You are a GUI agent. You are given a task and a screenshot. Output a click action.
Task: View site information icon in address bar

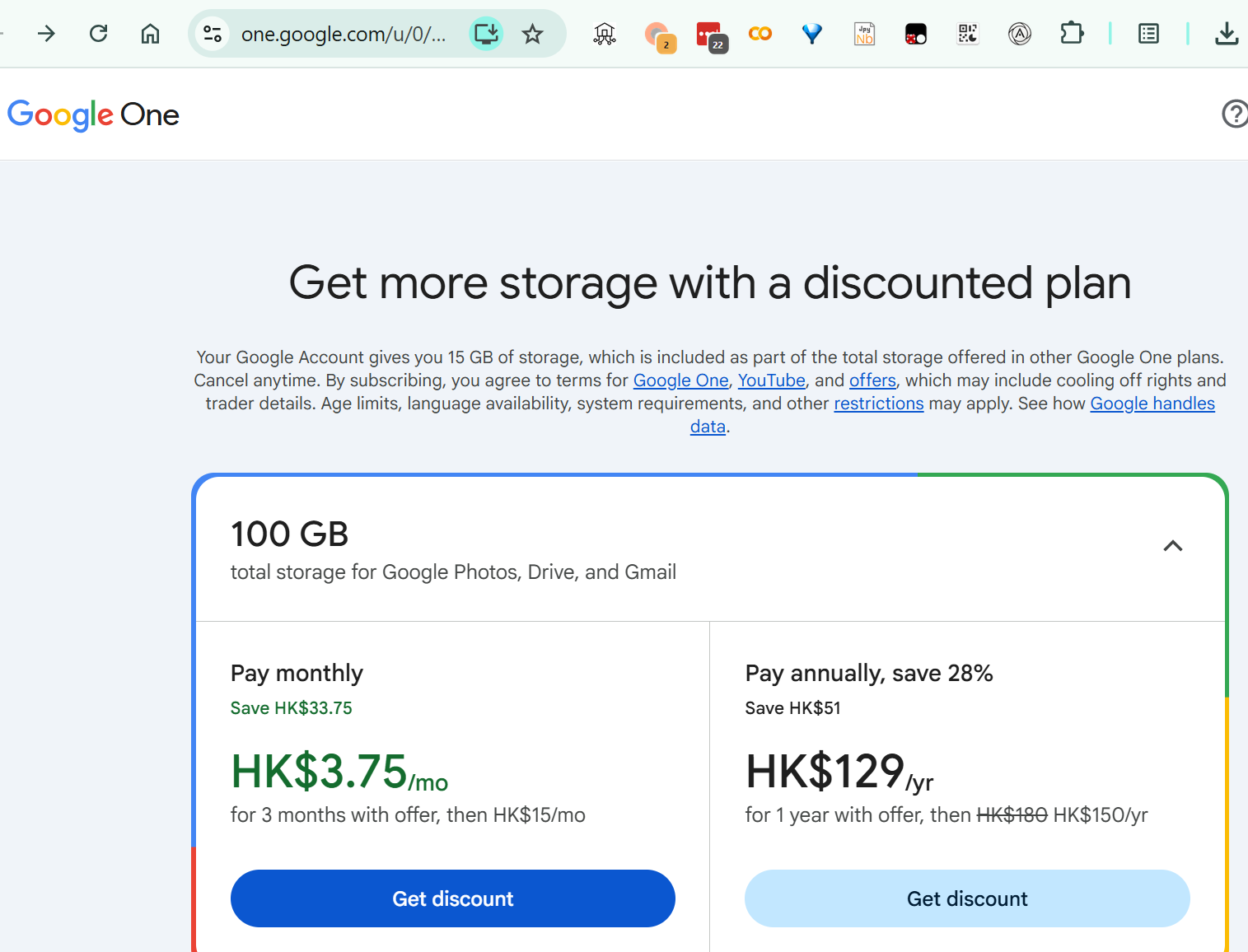tap(213, 34)
